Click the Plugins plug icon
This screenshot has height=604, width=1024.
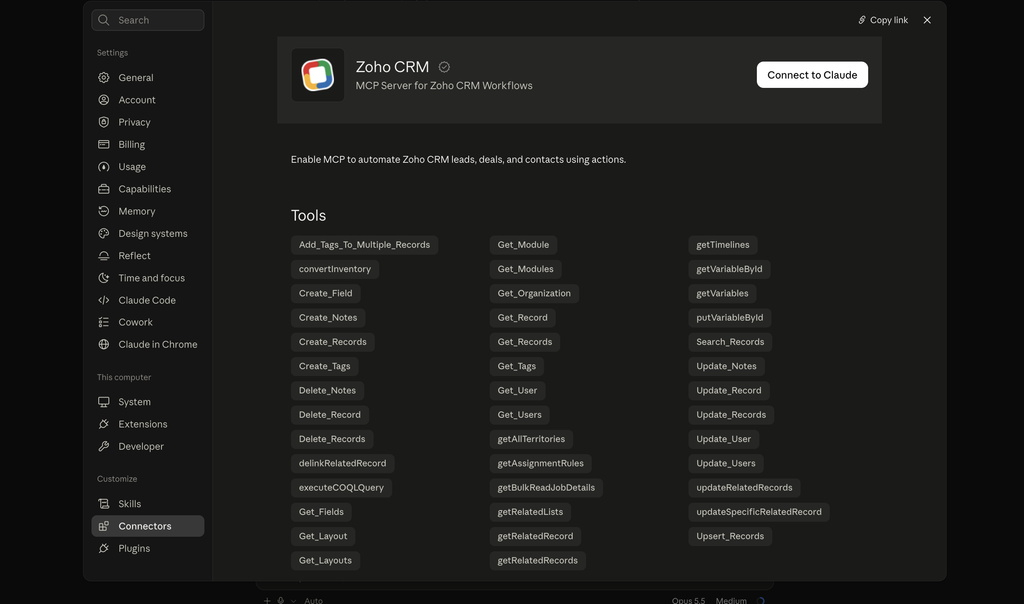click(x=104, y=548)
